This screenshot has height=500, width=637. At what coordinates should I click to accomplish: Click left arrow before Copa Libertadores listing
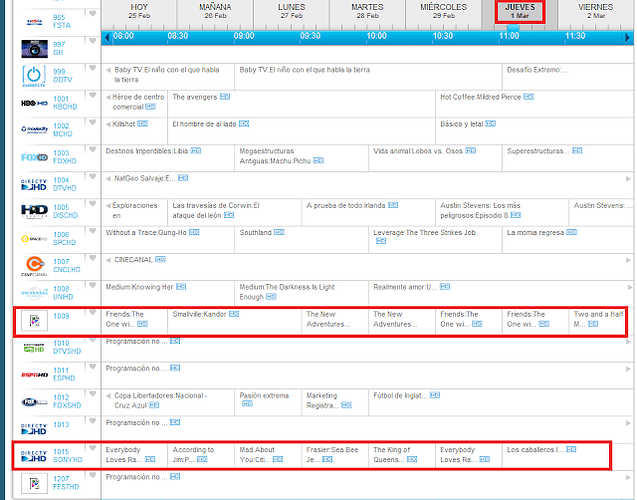pyautogui.click(x=108, y=396)
